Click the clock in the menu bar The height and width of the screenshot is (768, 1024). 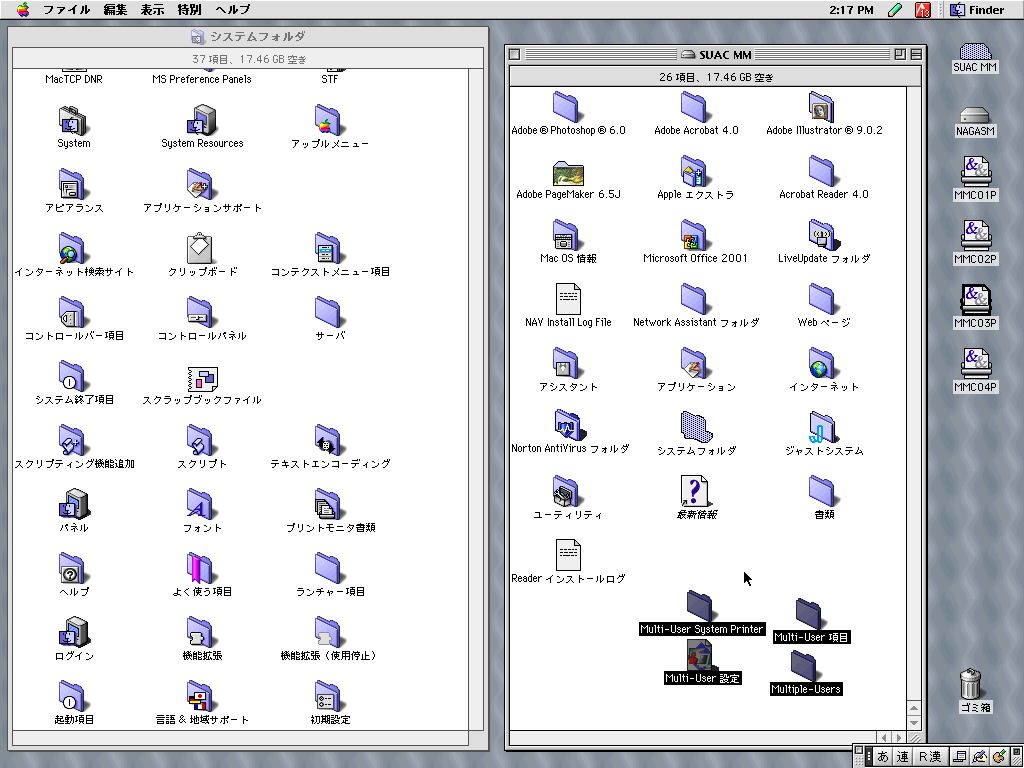tap(851, 9)
